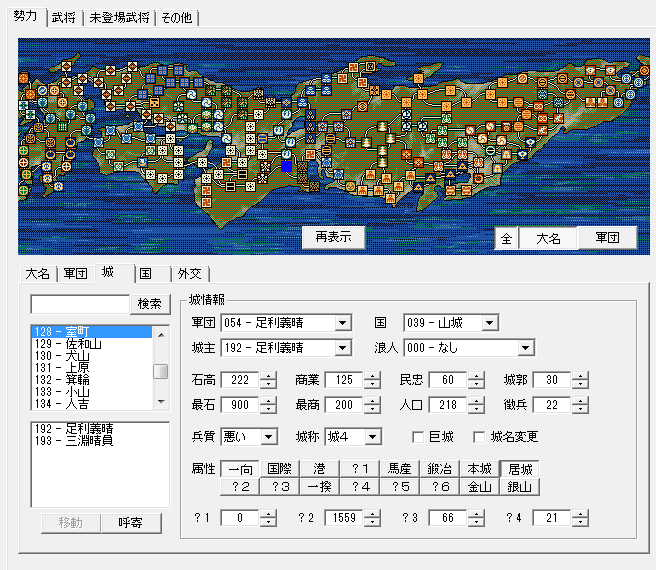Open the 軍団 dropdown showing 054 - 足利義晴
Screen dimensions: 656x570
pyautogui.click(x=343, y=323)
